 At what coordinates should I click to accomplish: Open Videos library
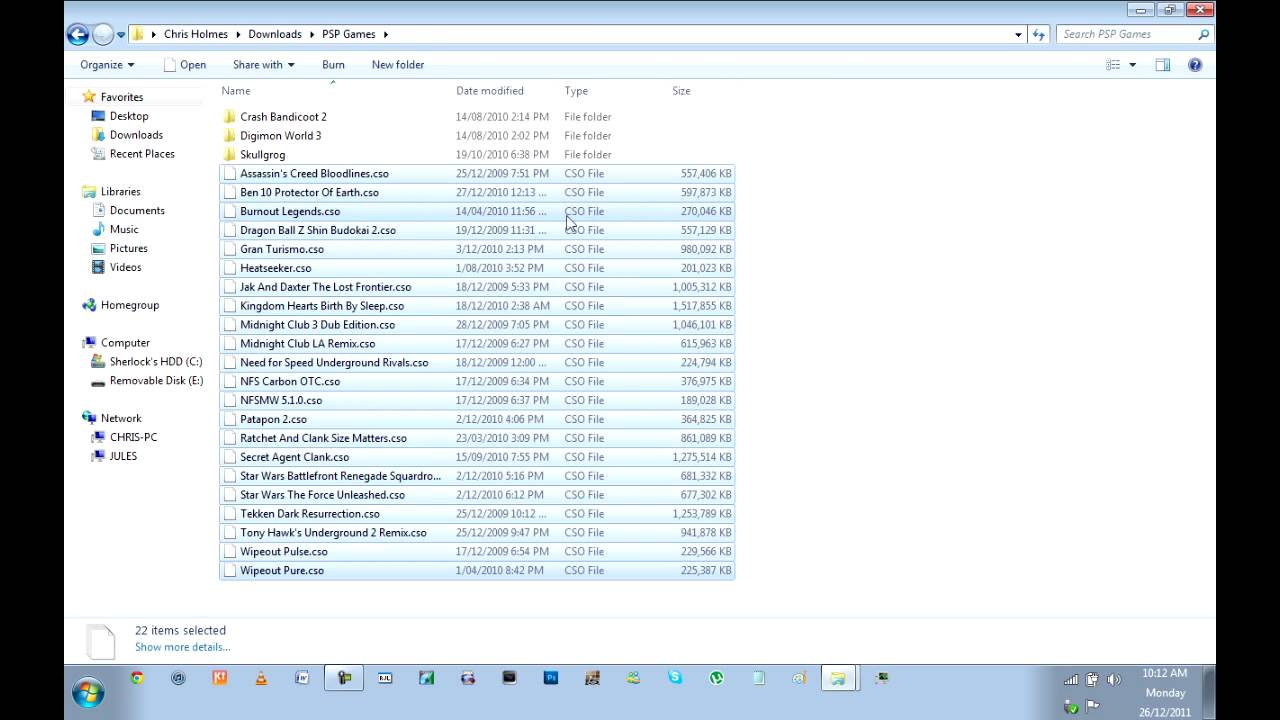point(125,268)
